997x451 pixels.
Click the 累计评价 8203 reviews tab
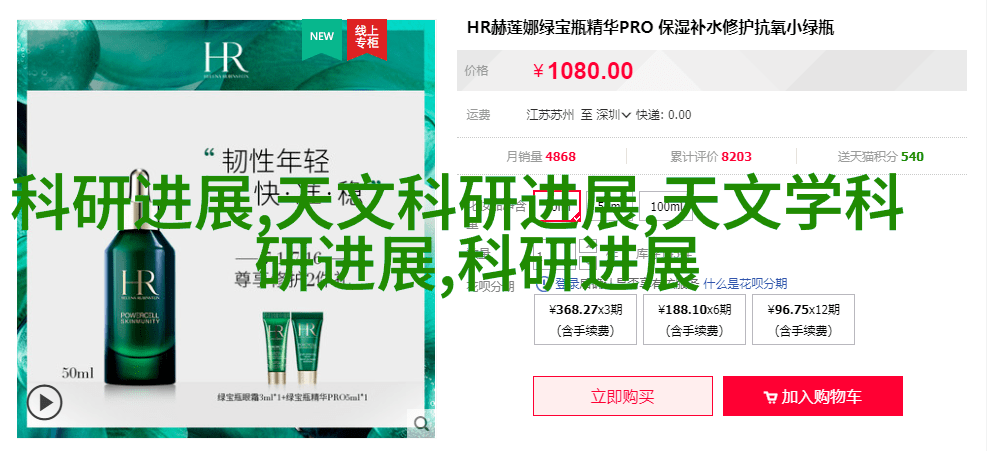(x=711, y=156)
